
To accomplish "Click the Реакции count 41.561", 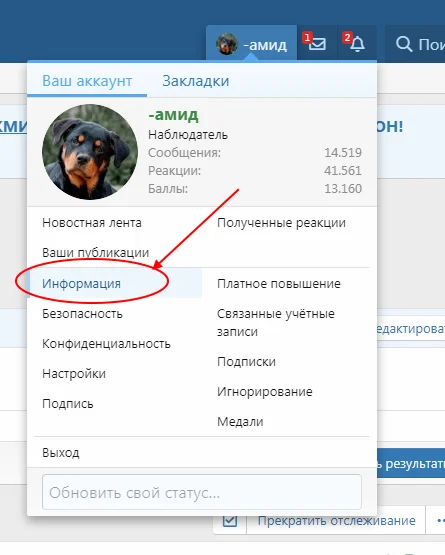I will pyautogui.click(x=343, y=171).
